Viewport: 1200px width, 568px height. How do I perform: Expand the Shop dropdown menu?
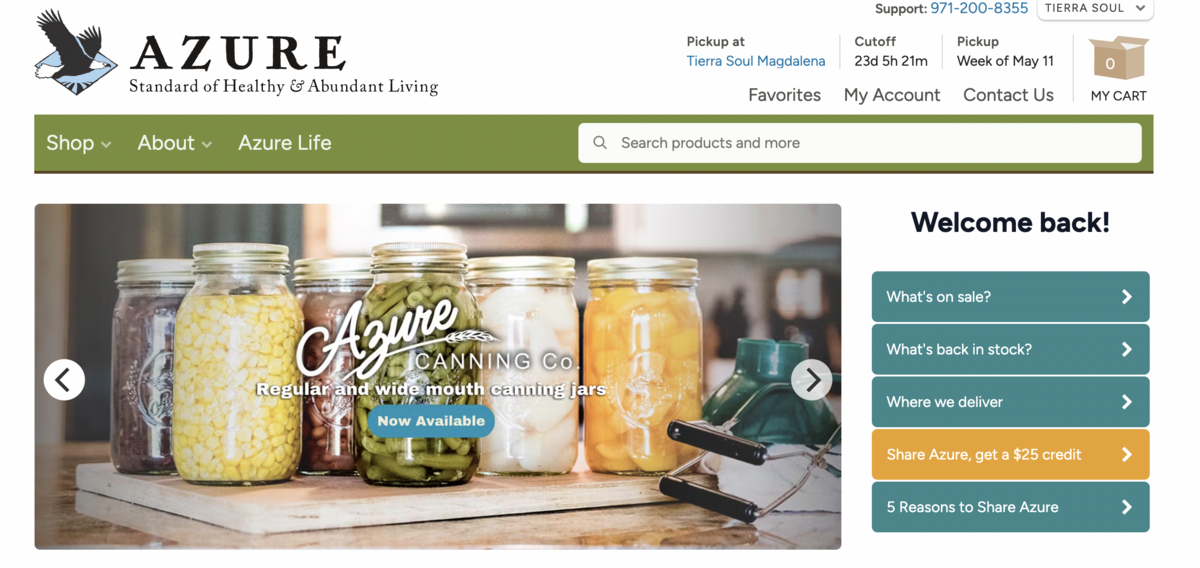point(78,143)
